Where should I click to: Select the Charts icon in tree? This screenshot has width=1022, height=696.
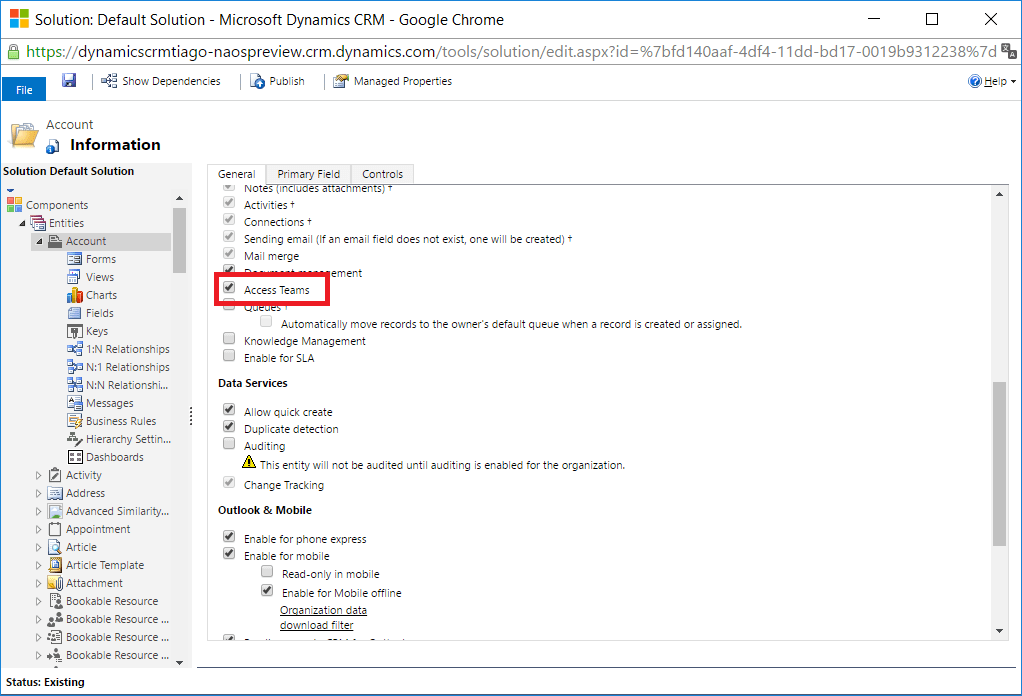click(75, 295)
